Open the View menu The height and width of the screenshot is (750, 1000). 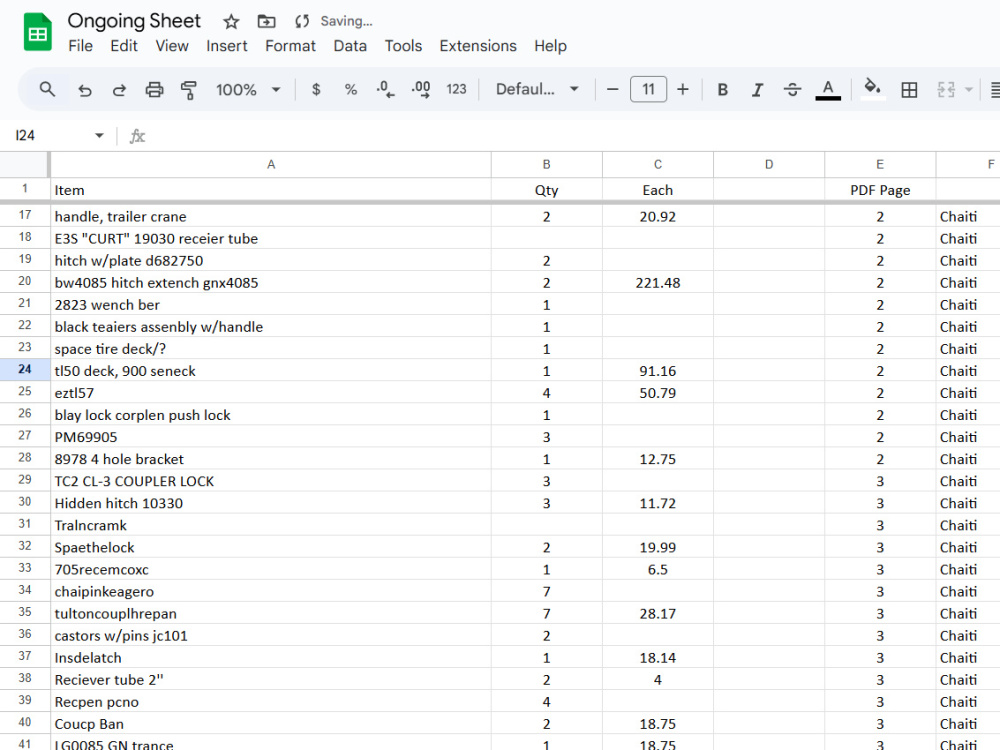172,46
